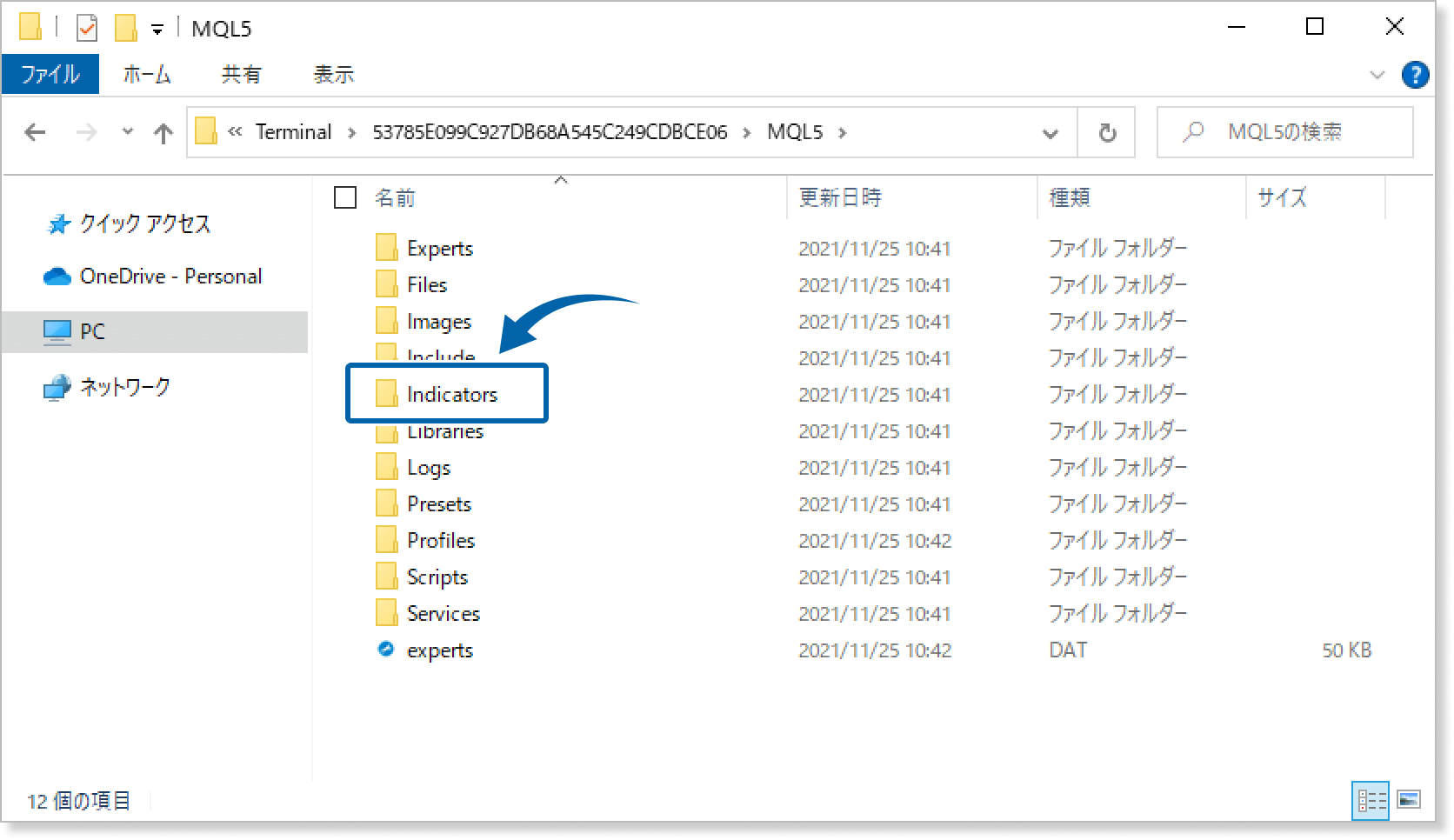The height and width of the screenshot is (840, 1454).
Task: Toggle the select-all items checkbox
Action: point(345,197)
